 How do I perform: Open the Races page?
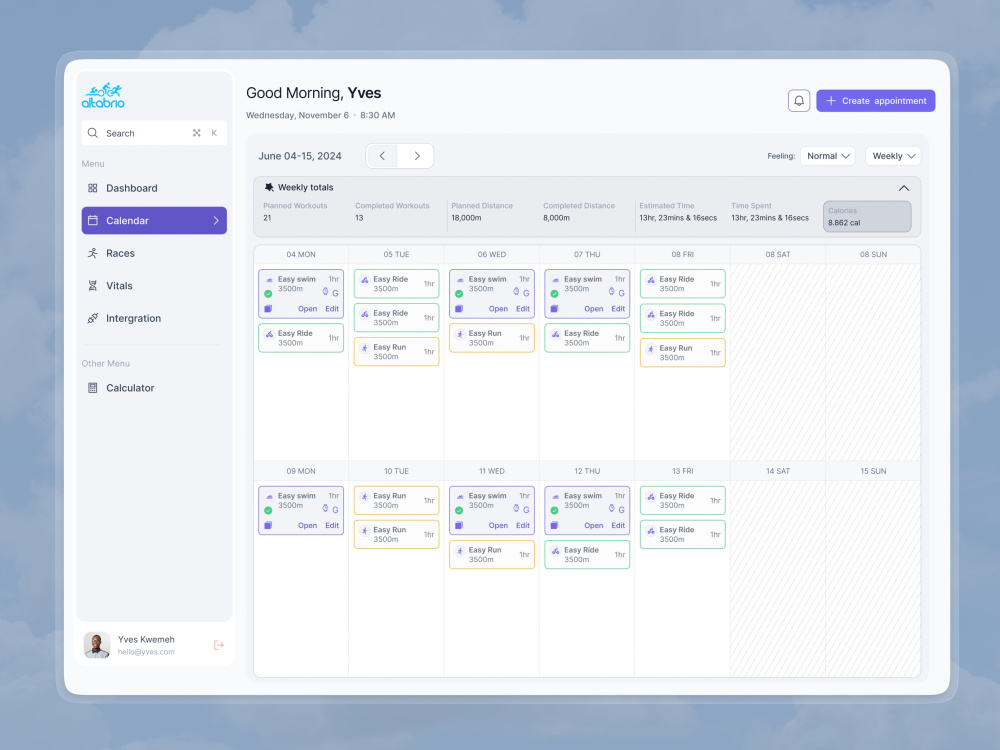(154, 253)
